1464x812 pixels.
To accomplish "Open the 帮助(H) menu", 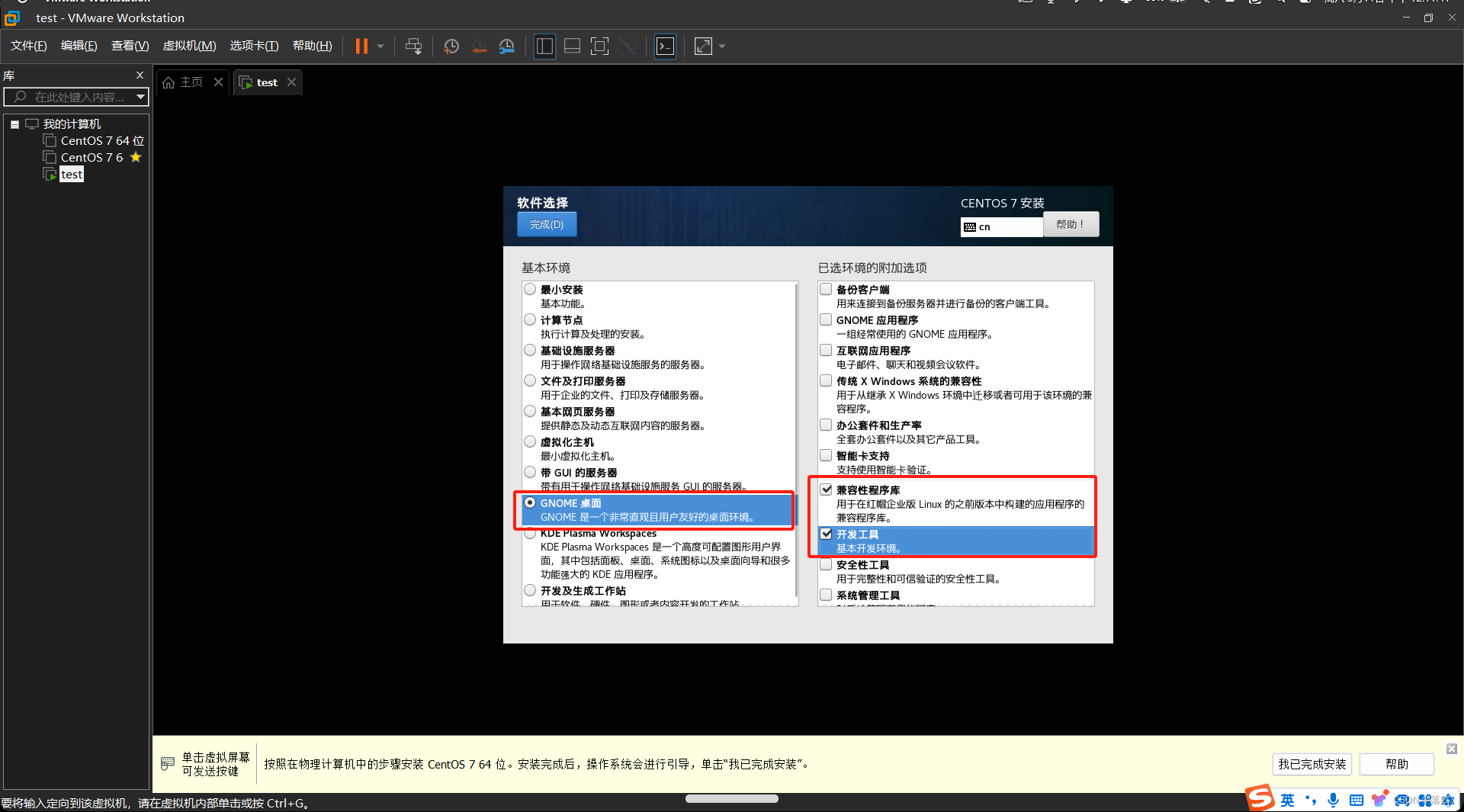I will 313,46.
